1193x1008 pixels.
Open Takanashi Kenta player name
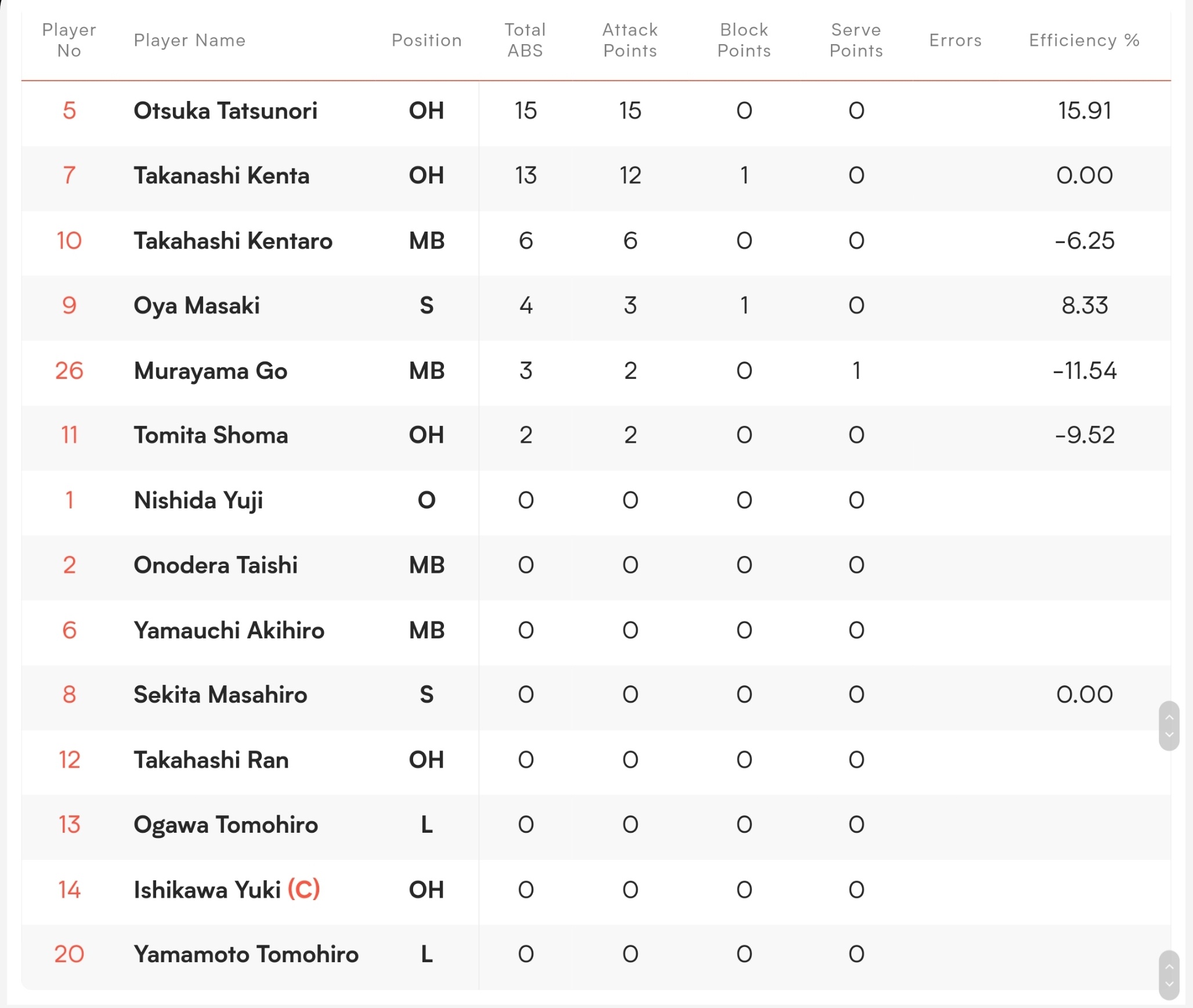(222, 175)
